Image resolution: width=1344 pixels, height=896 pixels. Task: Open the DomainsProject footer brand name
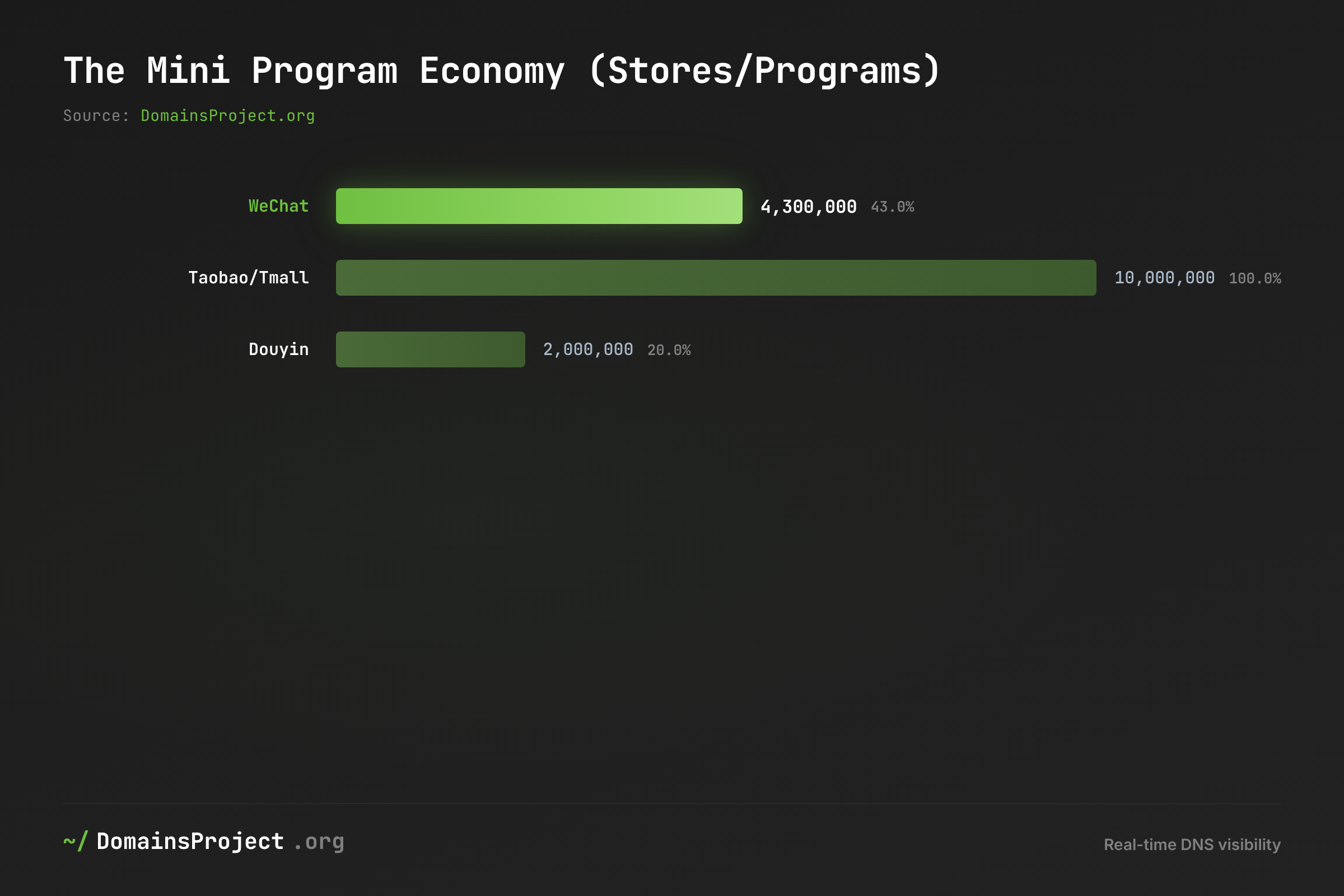(190, 841)
